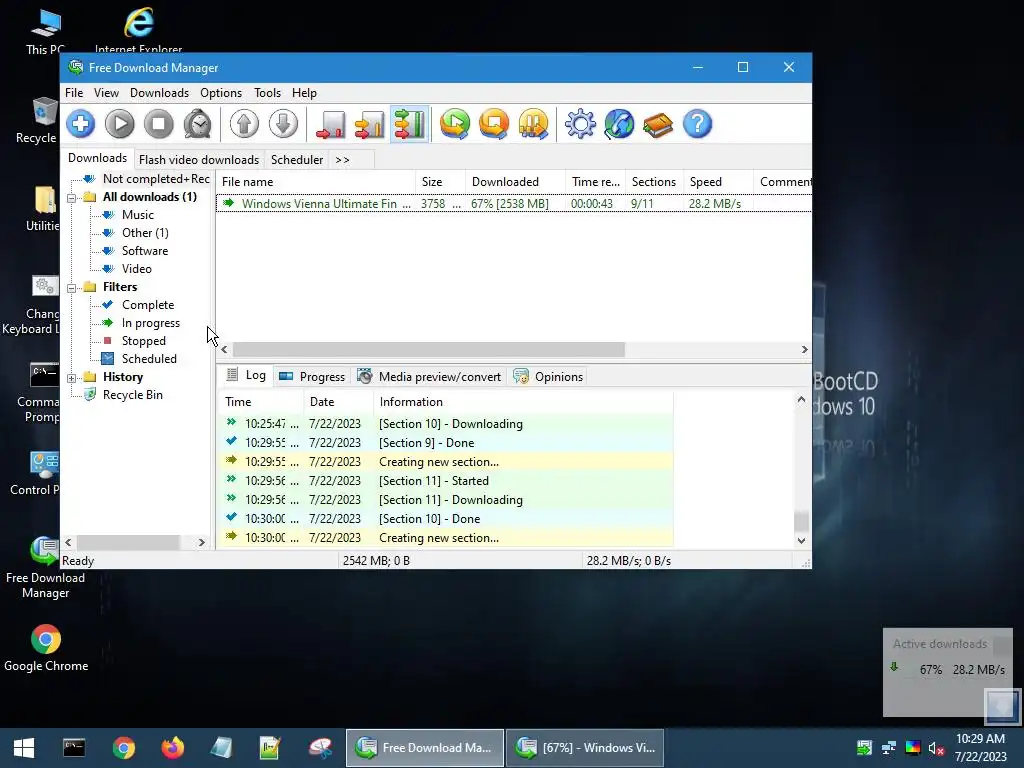Move download down with down arrow icon
The height and width of the screenshot is (768, 1024).
[x=283, y=124]
